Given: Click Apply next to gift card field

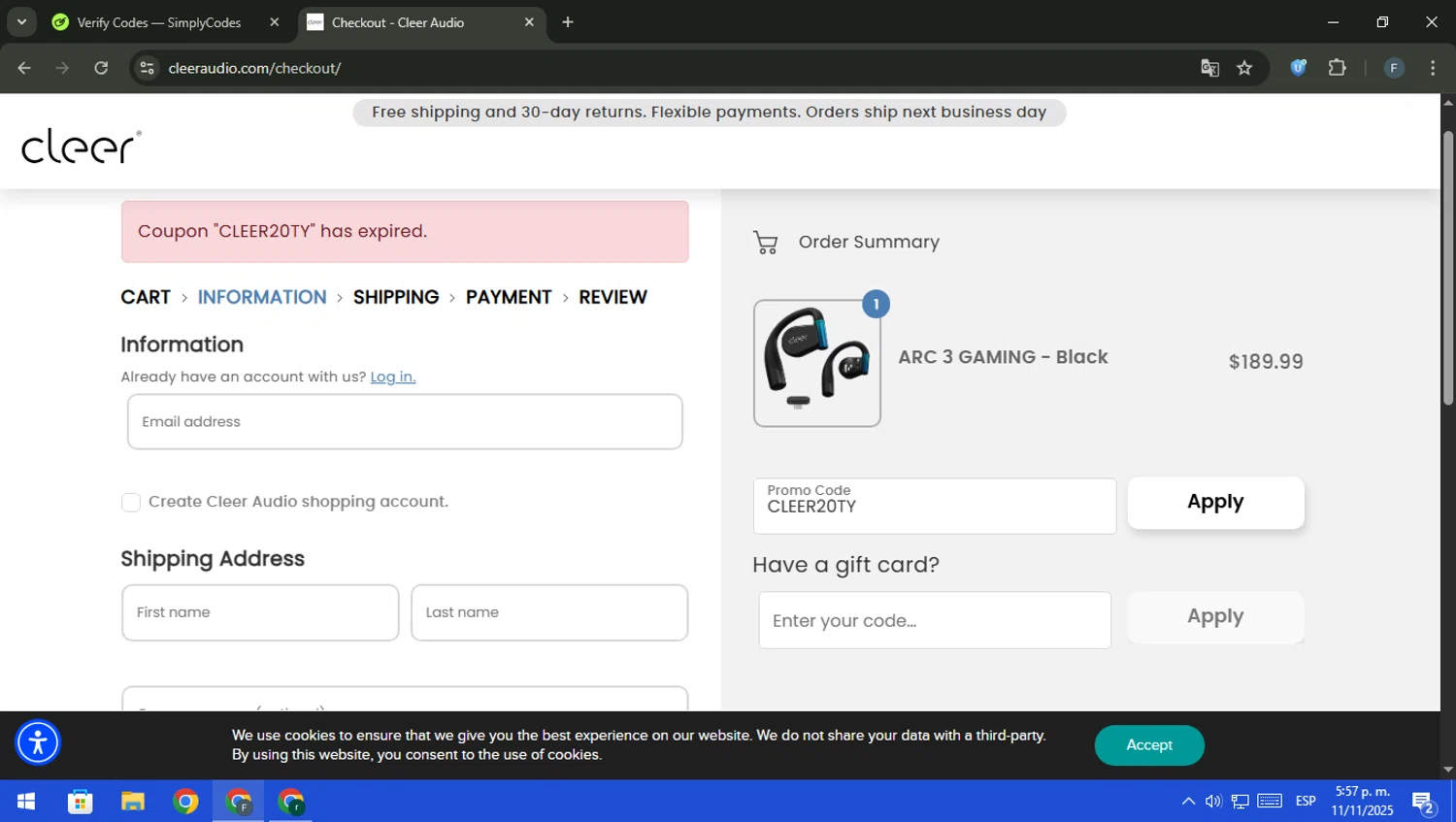Looking at the screenshot, I should (1215, 617).
